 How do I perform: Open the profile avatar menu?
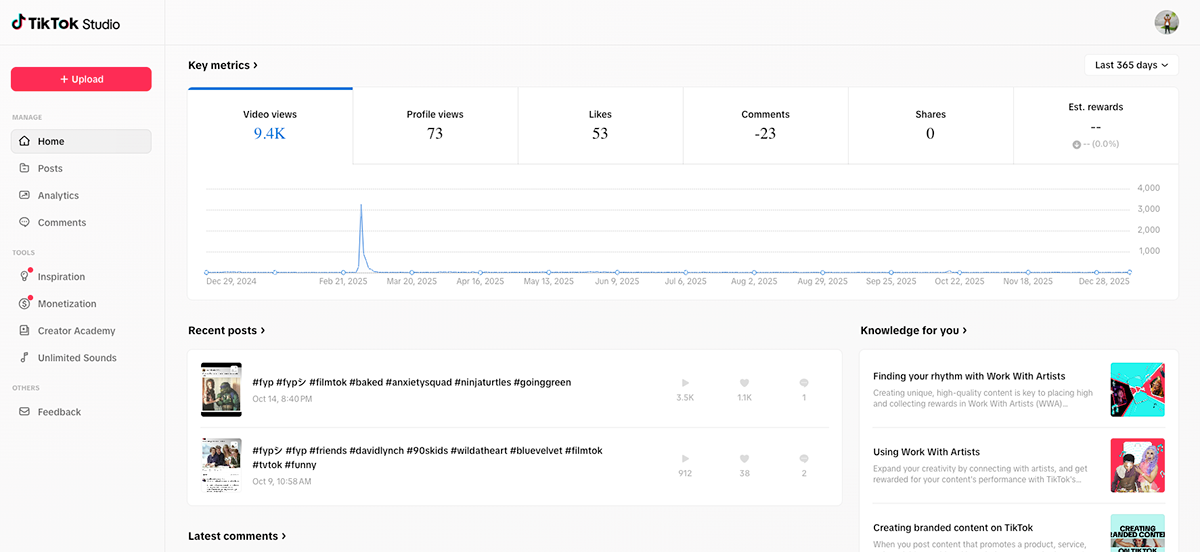(x=1166, y=22)
